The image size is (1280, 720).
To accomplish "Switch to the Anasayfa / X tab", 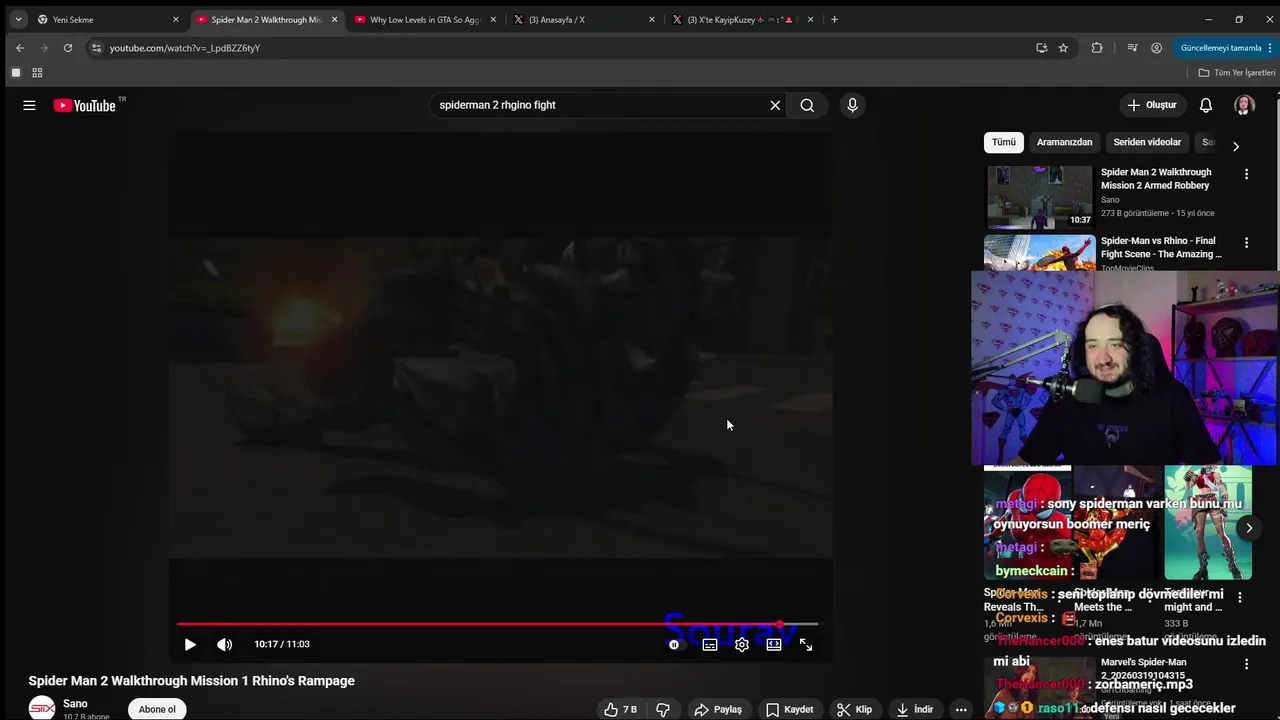I will coord(582,19).
